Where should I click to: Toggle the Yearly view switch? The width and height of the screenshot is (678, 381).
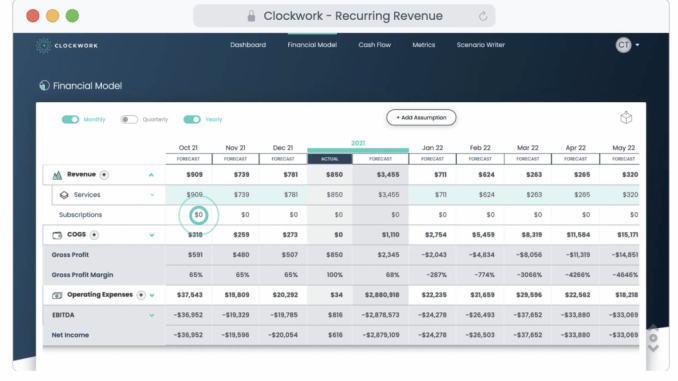(x=192, y=119)
